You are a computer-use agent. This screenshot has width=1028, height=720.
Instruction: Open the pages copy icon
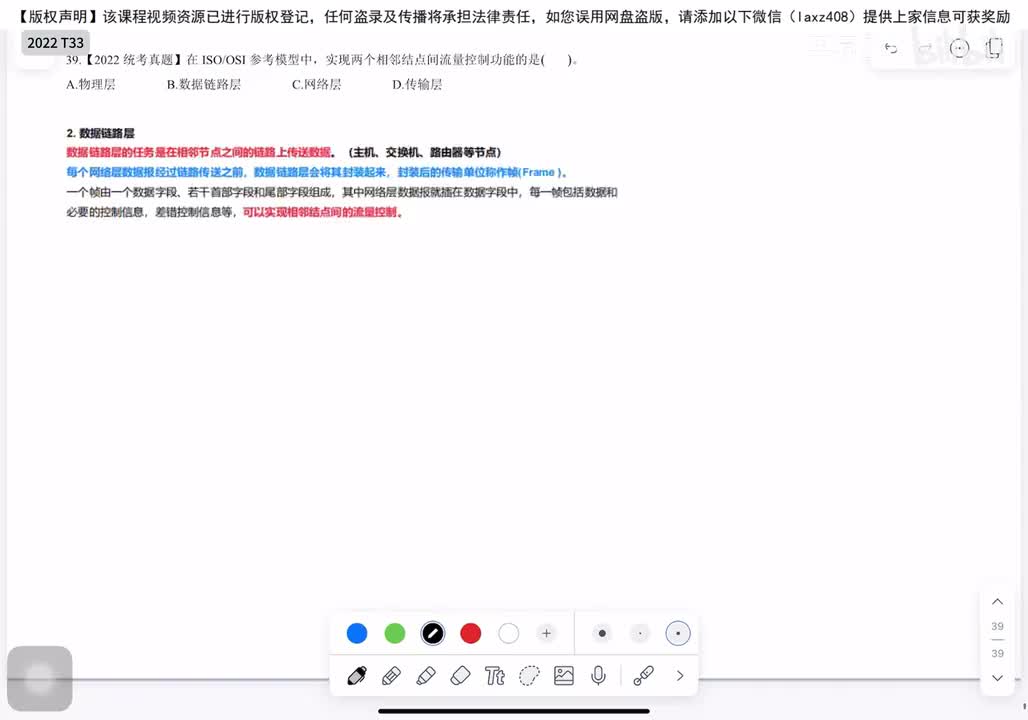click(994, 48)
